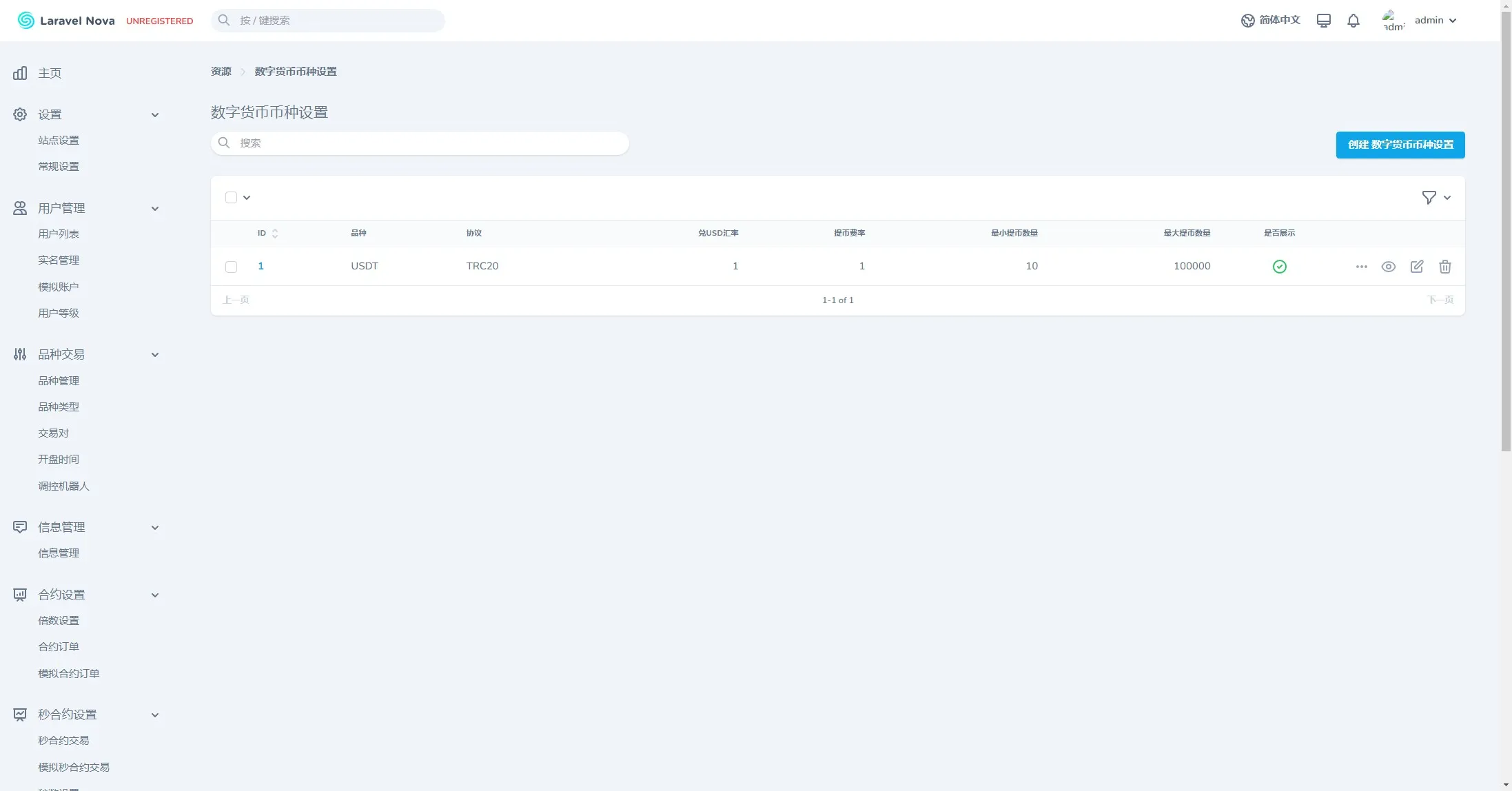Viewport: 1512px width, 791px height.
Task: Click the notification bell icon
Action: (x=1353, y=21)
